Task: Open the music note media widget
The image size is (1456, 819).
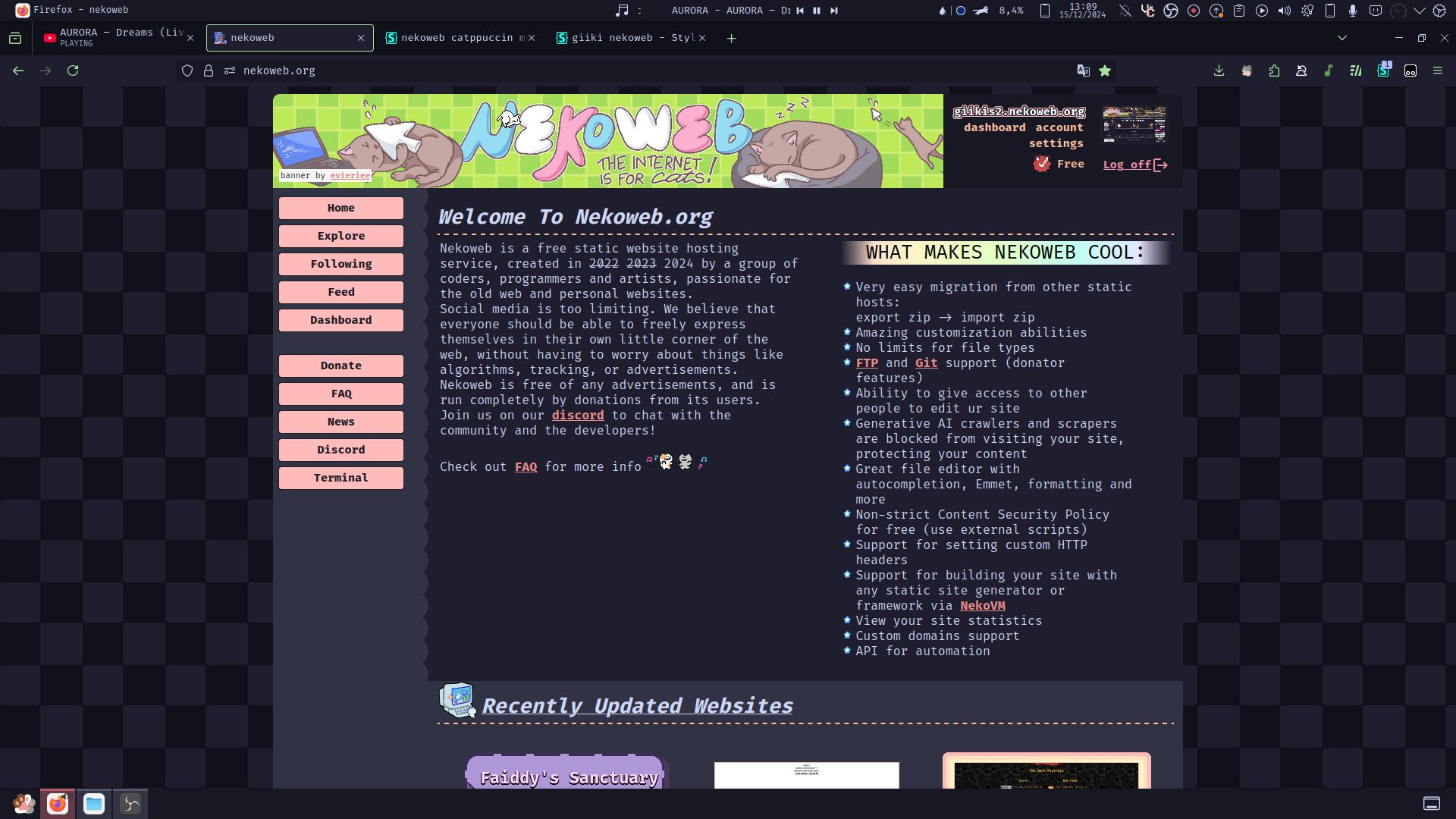Action: click(622, 11)
